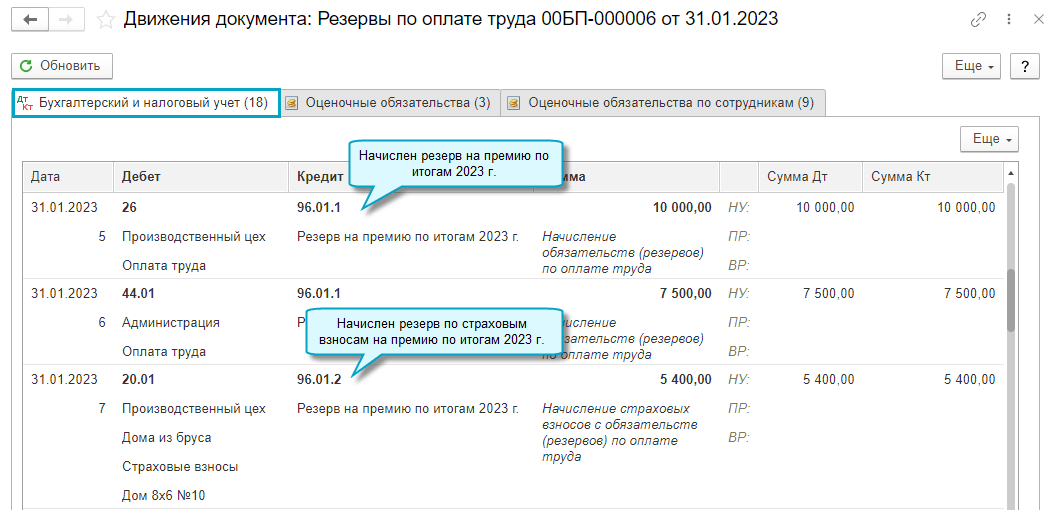Image resolution: width=1046 pixels, height=510 pixels.
Task: Open the table Еще dropdown menu
Action: tap(989, 139)
